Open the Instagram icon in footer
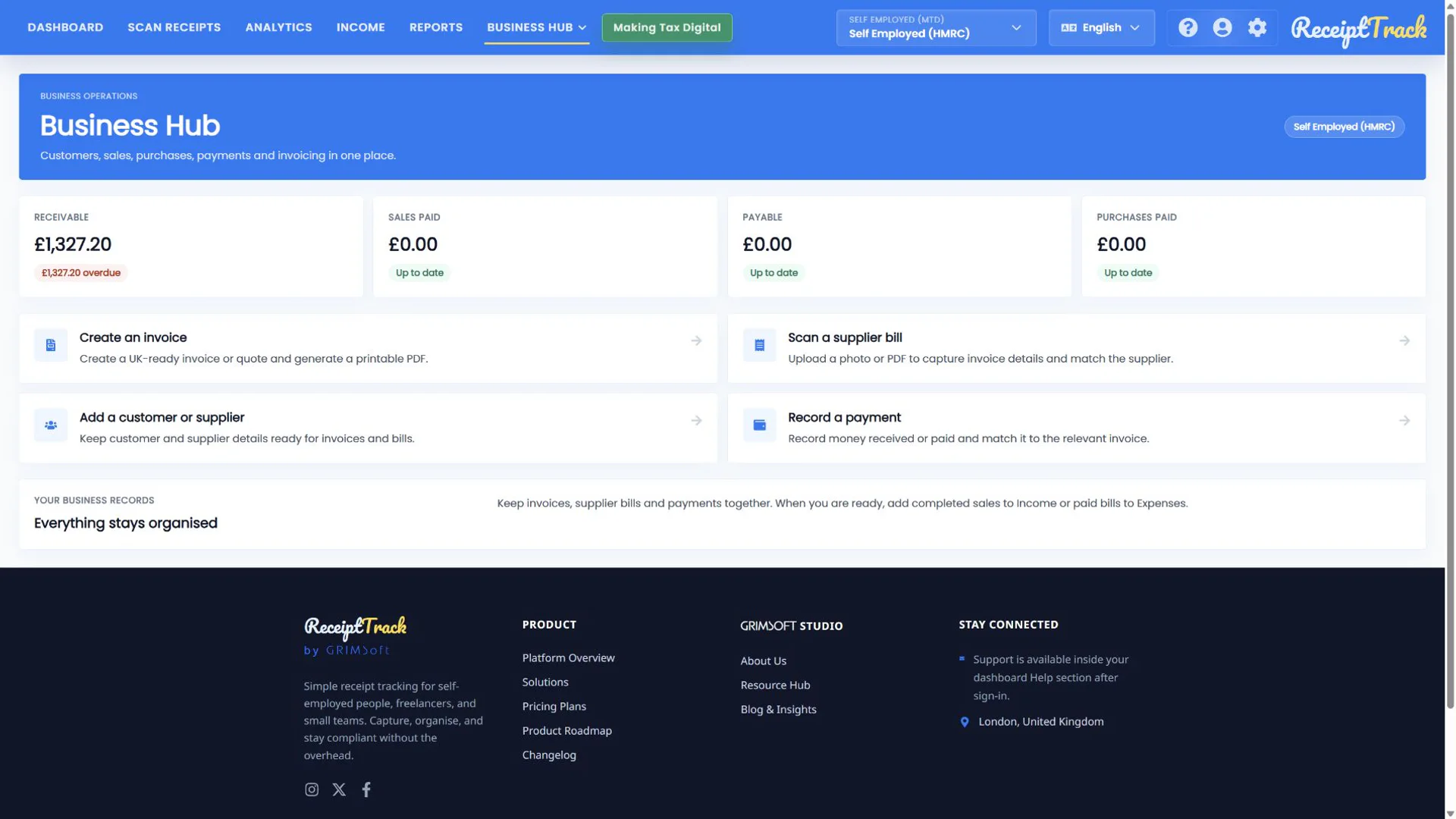The image size is (1456, 819). click(312, 789)
